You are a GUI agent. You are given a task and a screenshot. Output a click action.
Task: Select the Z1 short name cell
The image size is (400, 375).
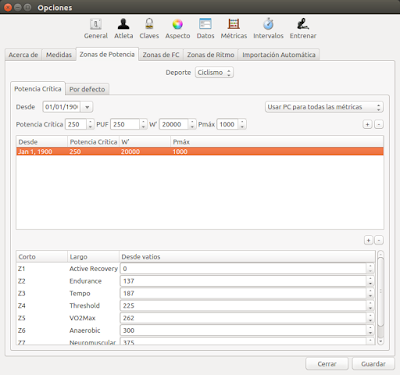42,269
